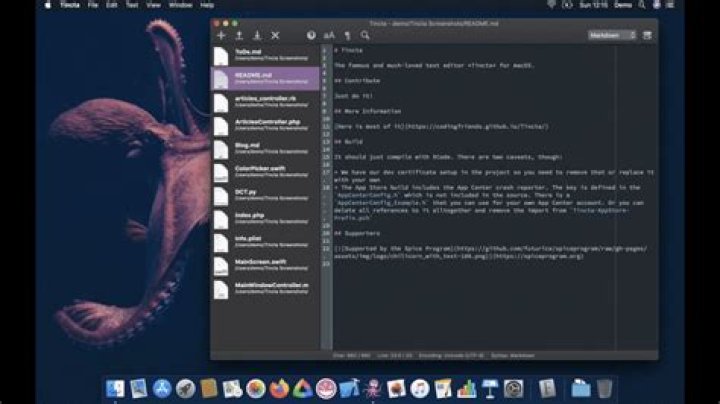The image size is (720, 404).
Task: Open Finder from the Dock
Action: [115, 388]
